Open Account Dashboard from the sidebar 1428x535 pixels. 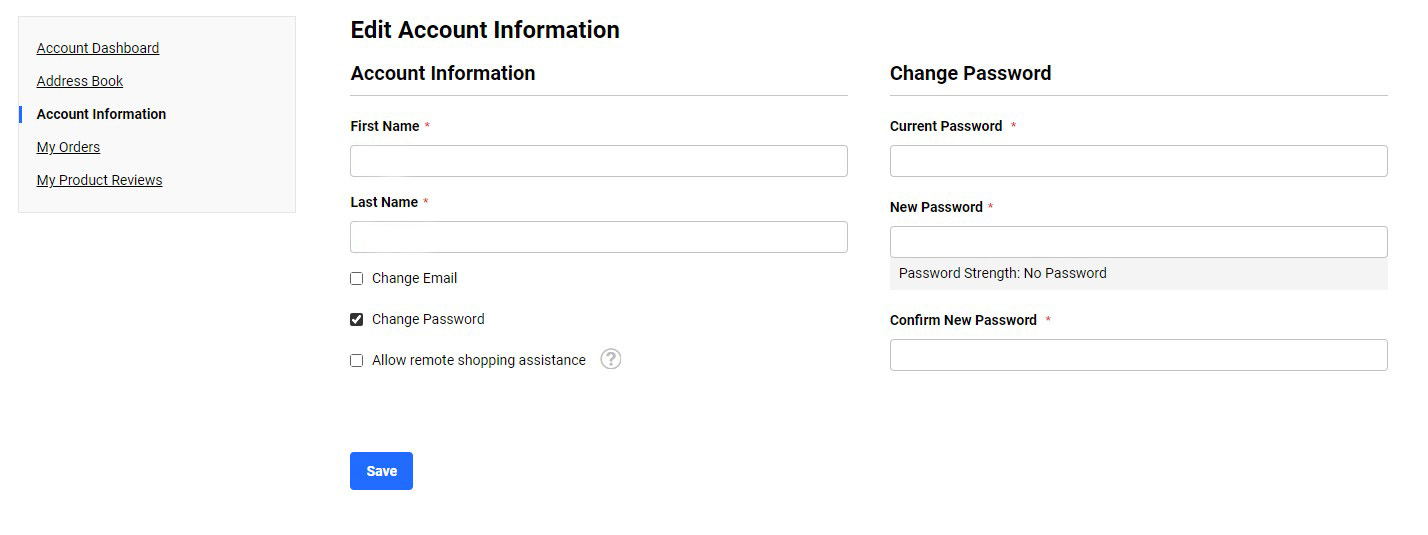(98, 48)
